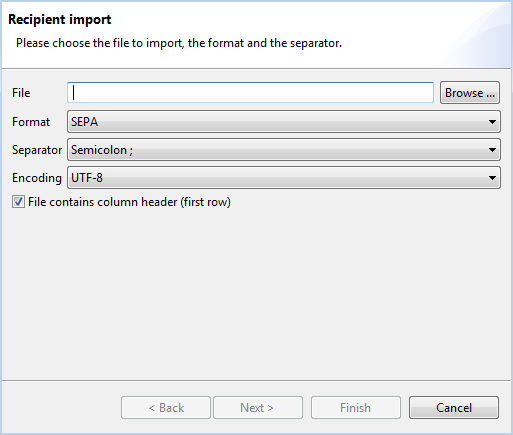The height and width of the screenshot is (435, 513).
Task: Click into the File path text field
Action: tap(250, 93)
